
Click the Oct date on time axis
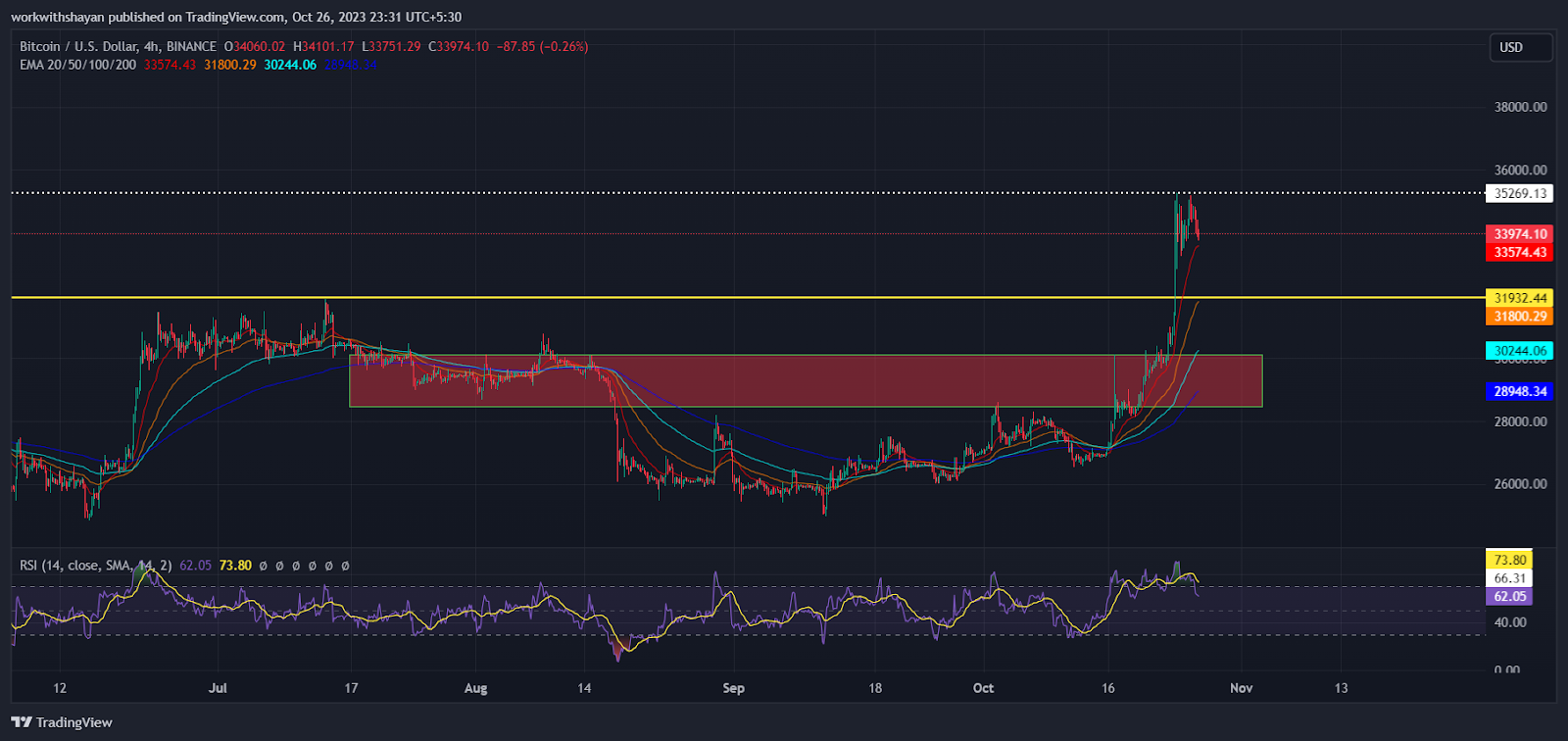point(983,688)
